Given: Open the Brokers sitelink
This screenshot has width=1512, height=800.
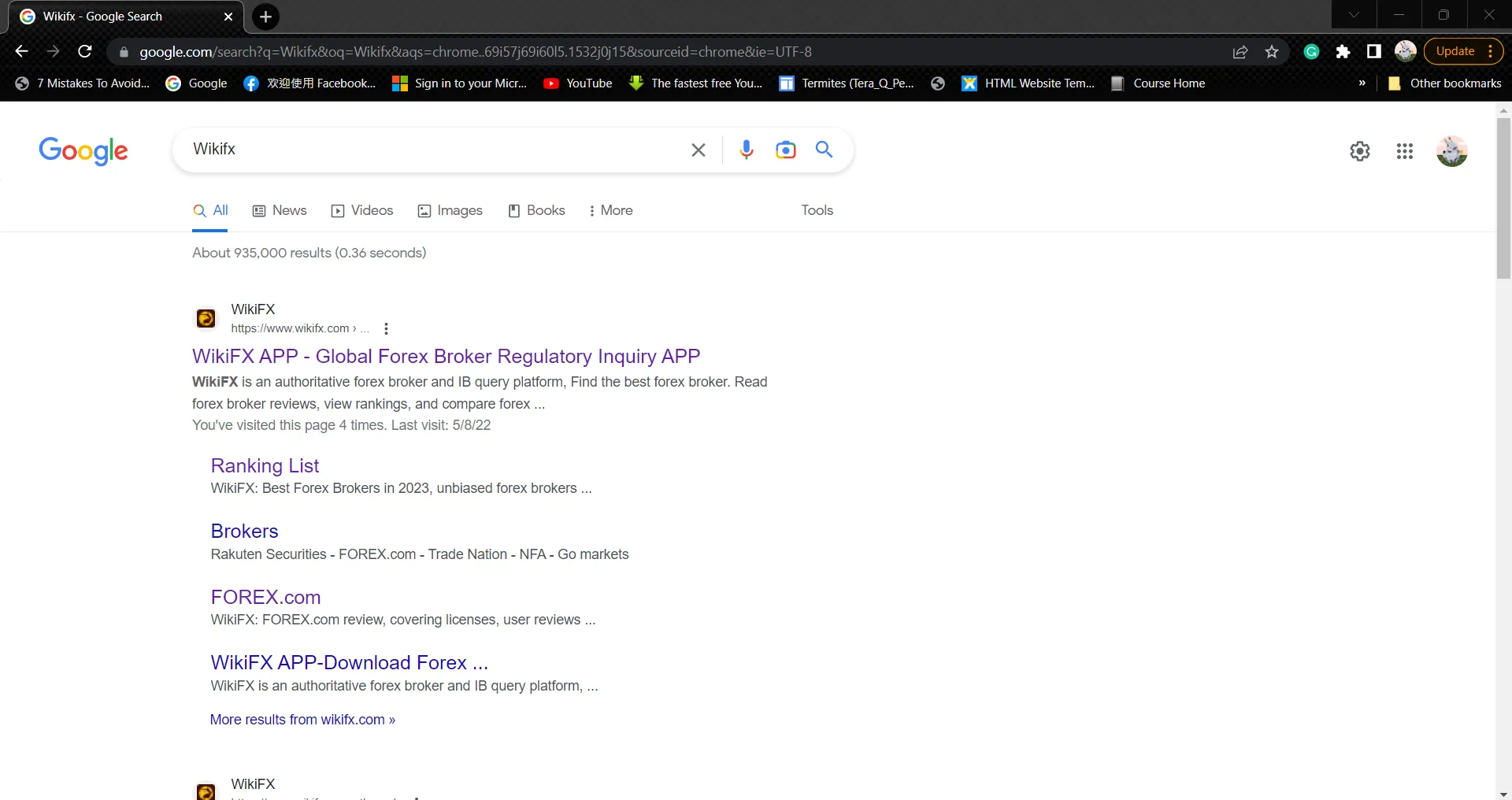Looking at the screenshot, I should tap(244, 531).
